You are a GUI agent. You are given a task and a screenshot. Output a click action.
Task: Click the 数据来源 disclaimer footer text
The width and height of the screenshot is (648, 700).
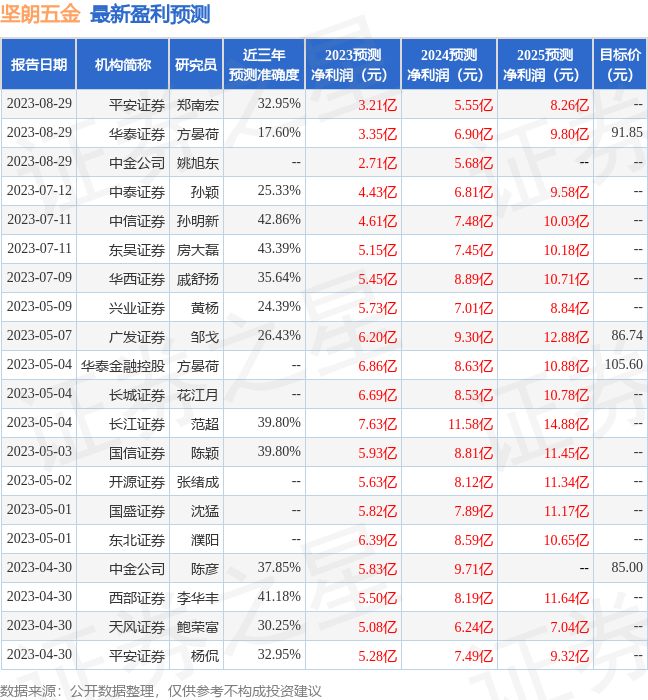(161, 691)
